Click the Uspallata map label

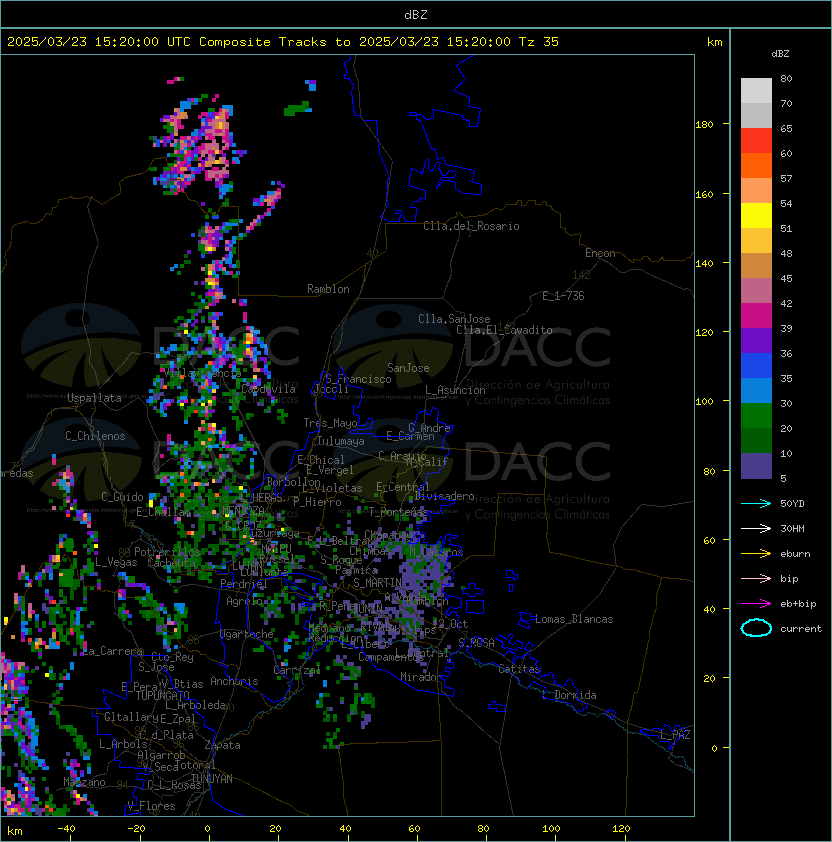point(94,398)
